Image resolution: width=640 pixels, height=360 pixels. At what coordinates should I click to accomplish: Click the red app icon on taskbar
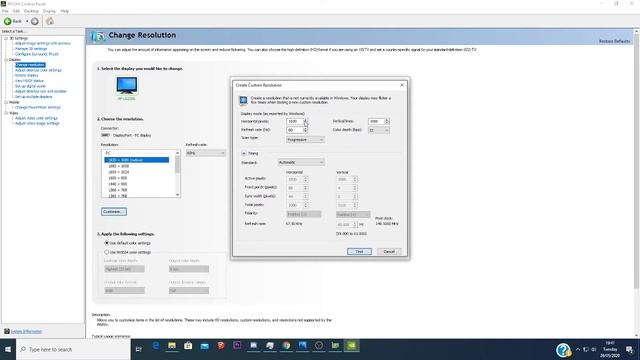coord(221,346)
